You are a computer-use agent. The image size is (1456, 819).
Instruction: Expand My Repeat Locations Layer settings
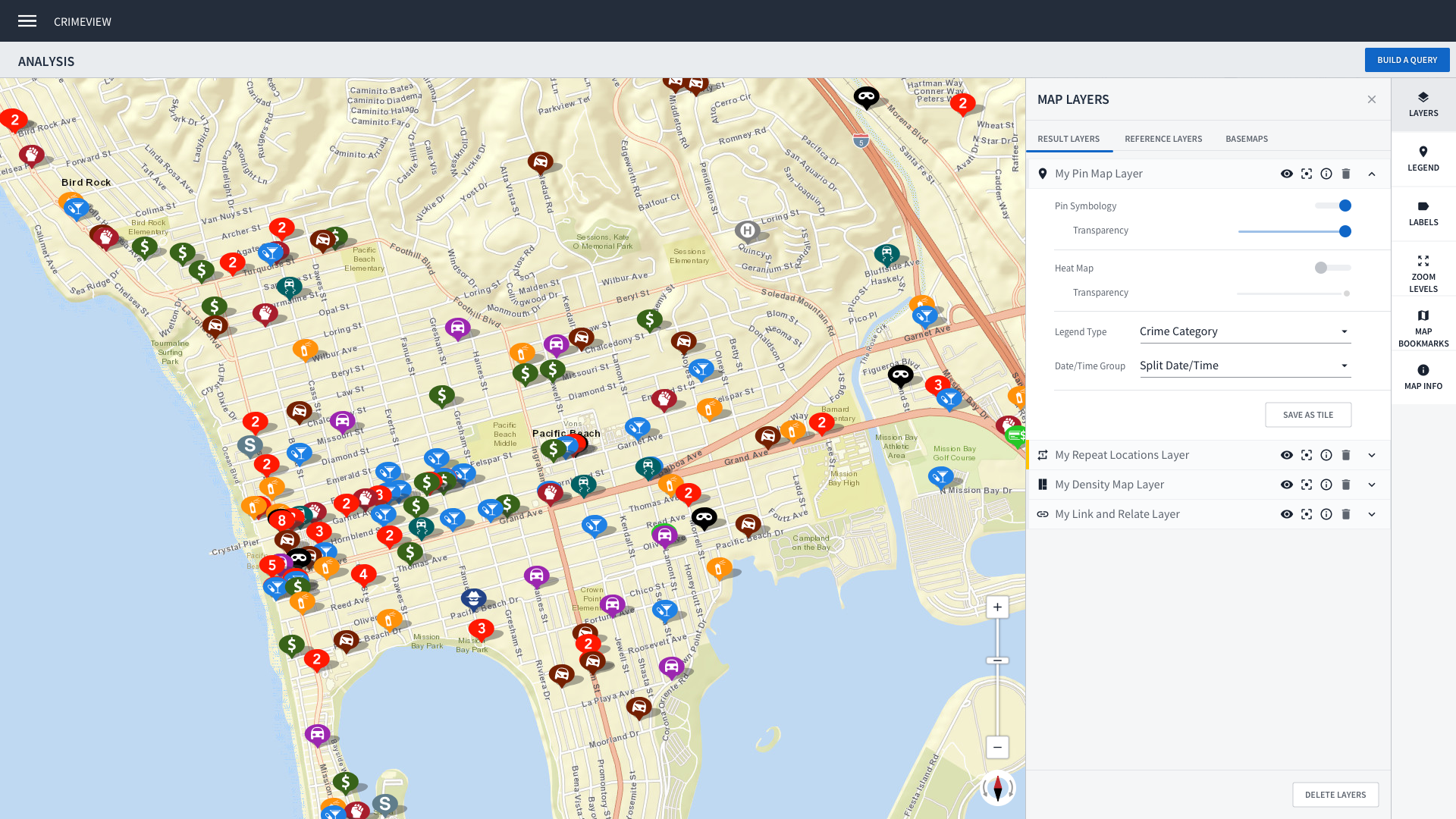point(1372,455)
